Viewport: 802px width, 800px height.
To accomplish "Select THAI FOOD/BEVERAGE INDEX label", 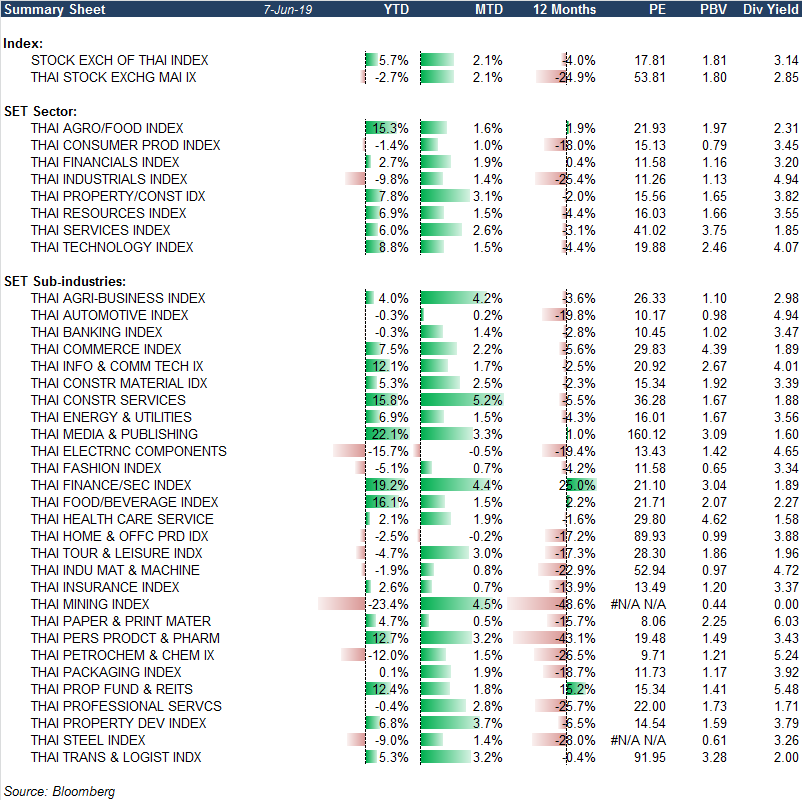I will (125, 502).
